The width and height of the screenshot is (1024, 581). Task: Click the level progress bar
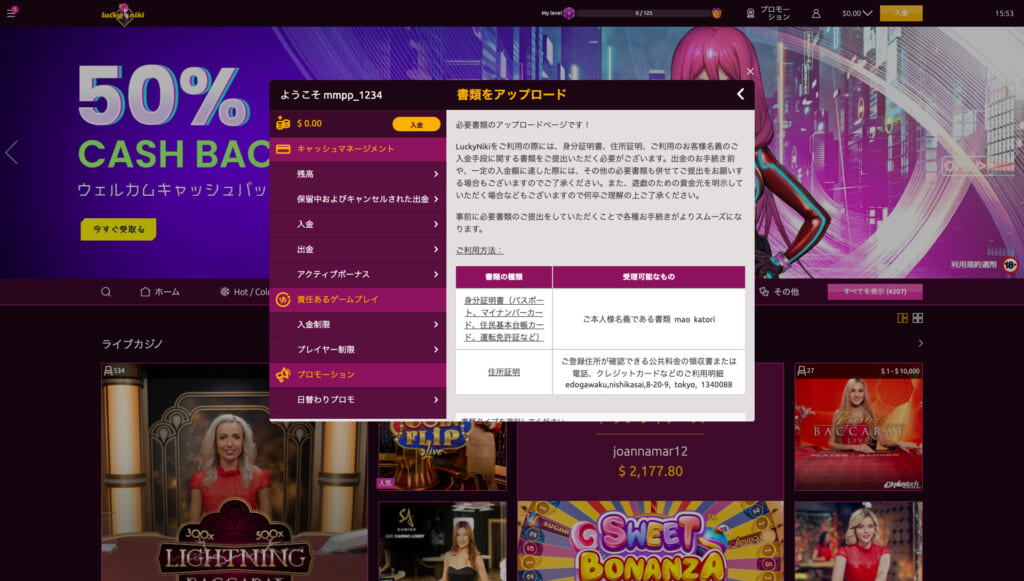(x=644, y=13)
